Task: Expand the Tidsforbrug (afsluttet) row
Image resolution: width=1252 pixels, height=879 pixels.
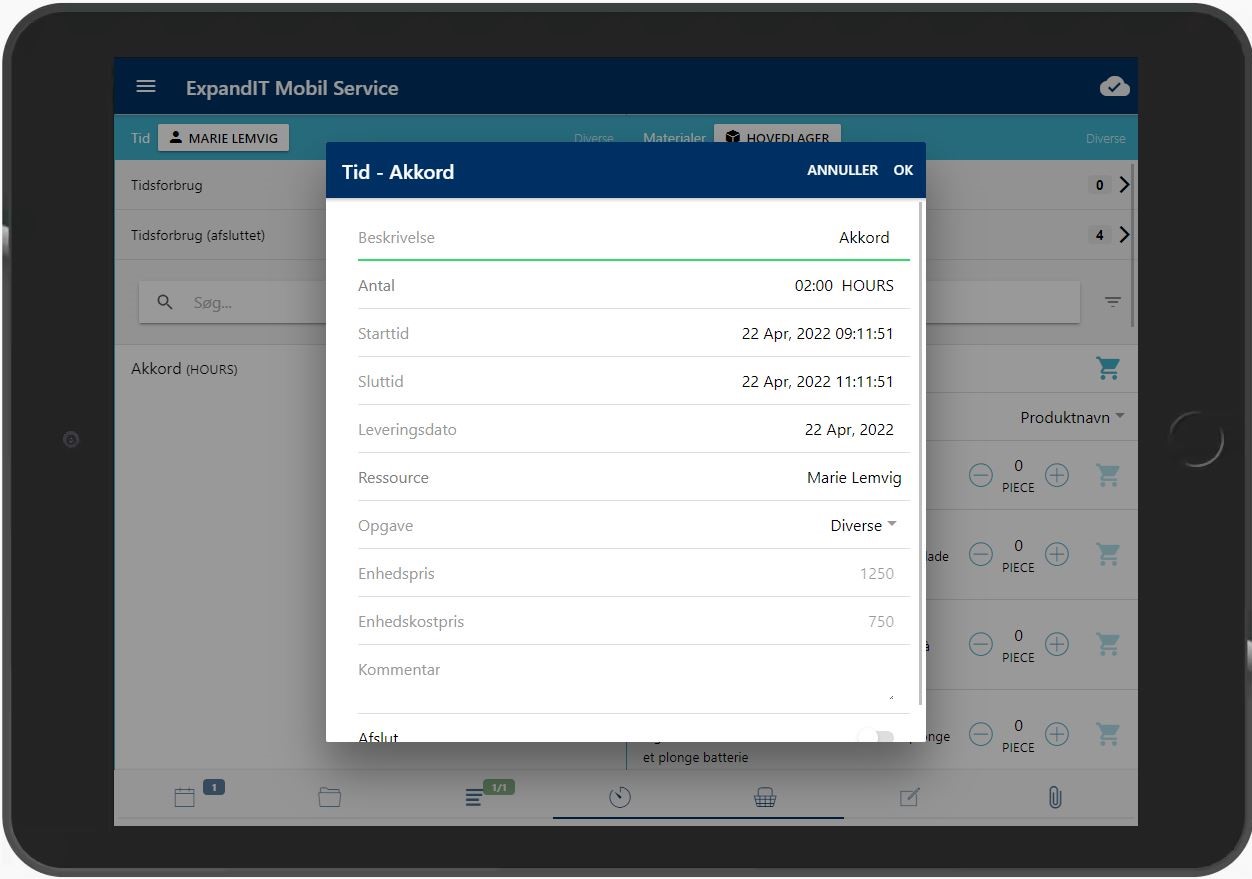Action: tap(1122, 234)
